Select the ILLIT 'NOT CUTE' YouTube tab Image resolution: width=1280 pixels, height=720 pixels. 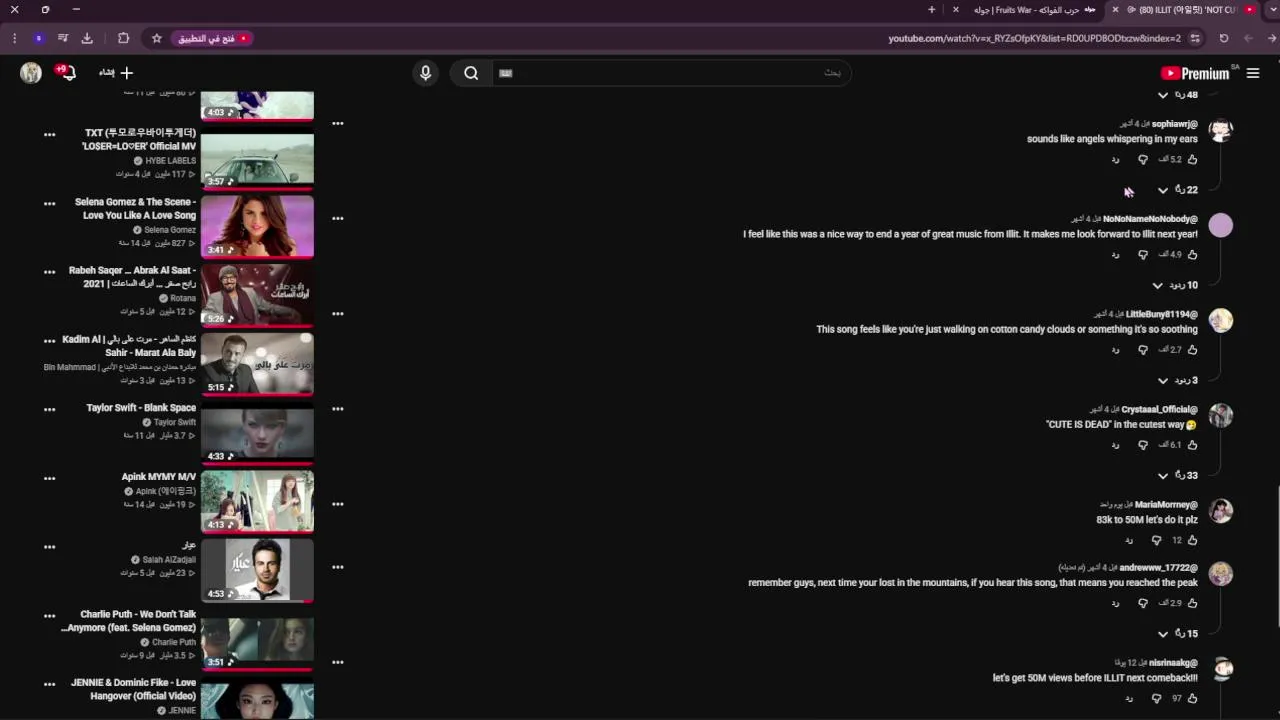1185,9
